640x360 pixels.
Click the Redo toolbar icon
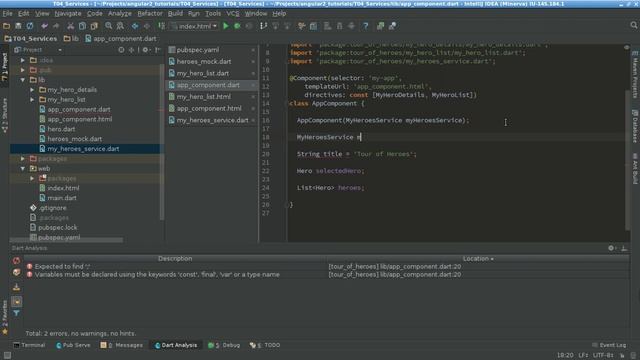pyautogui.click(x=56, y=26)
